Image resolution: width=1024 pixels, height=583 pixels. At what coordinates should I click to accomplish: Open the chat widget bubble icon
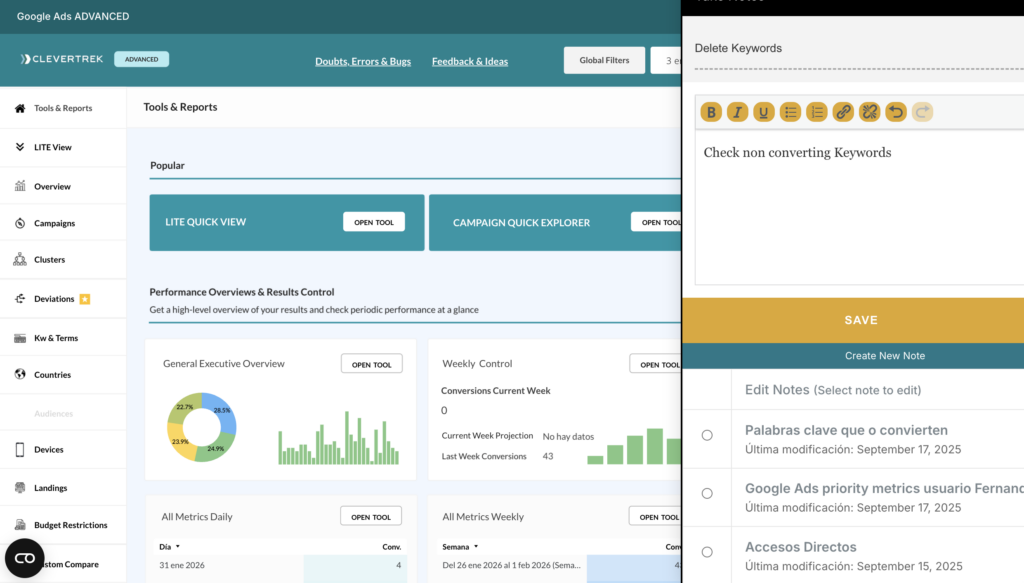tap(25, 558)
